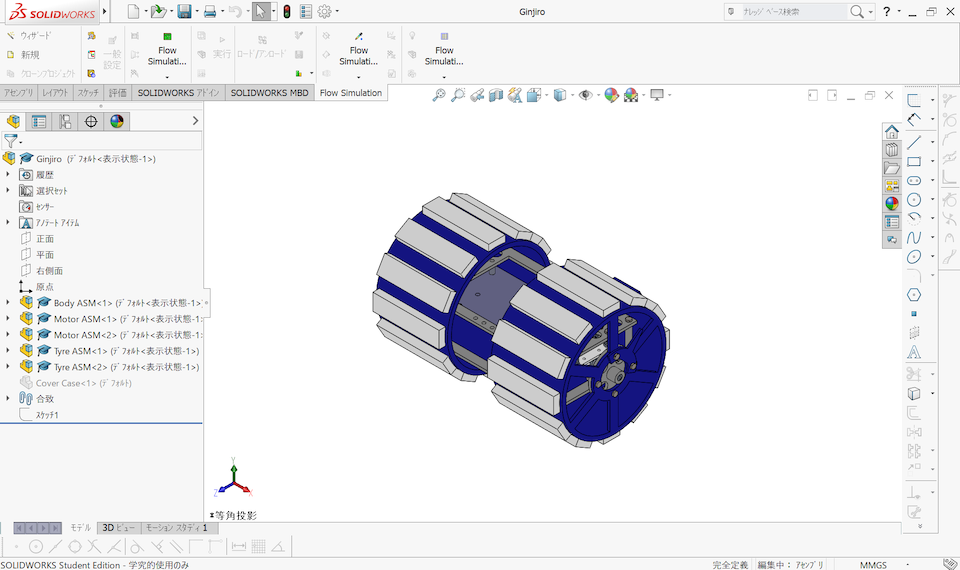Click the knowledge base search field
Image resolution: width=960 pixels, height=570 pixels.
click(x=793, y=12)
